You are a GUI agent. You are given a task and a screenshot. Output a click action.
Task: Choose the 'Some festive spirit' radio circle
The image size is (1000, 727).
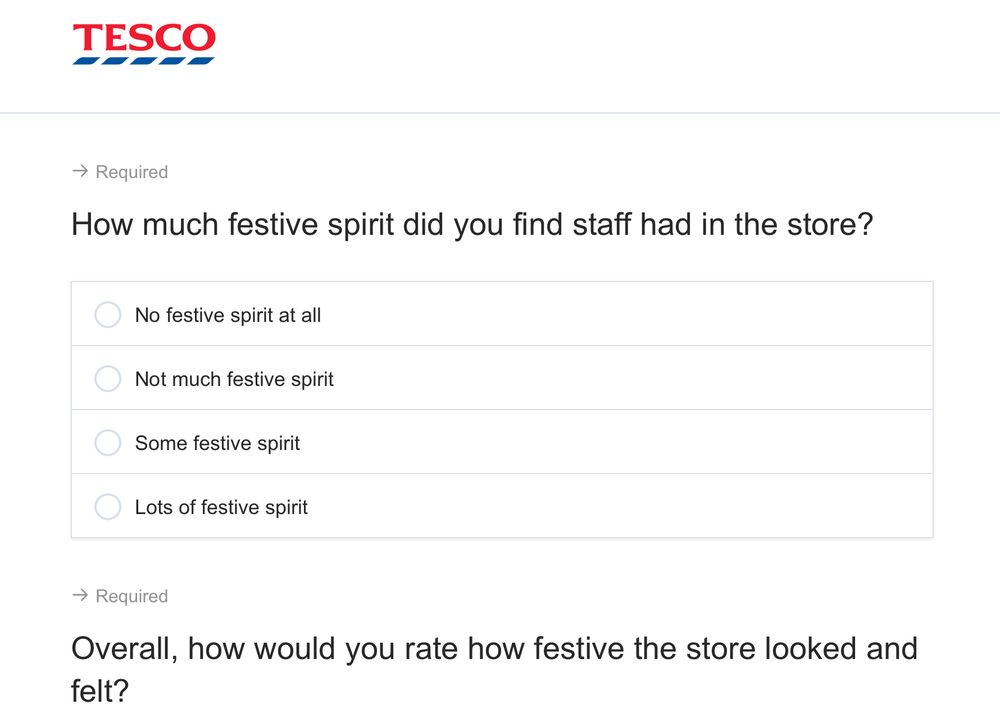point(108,443)
